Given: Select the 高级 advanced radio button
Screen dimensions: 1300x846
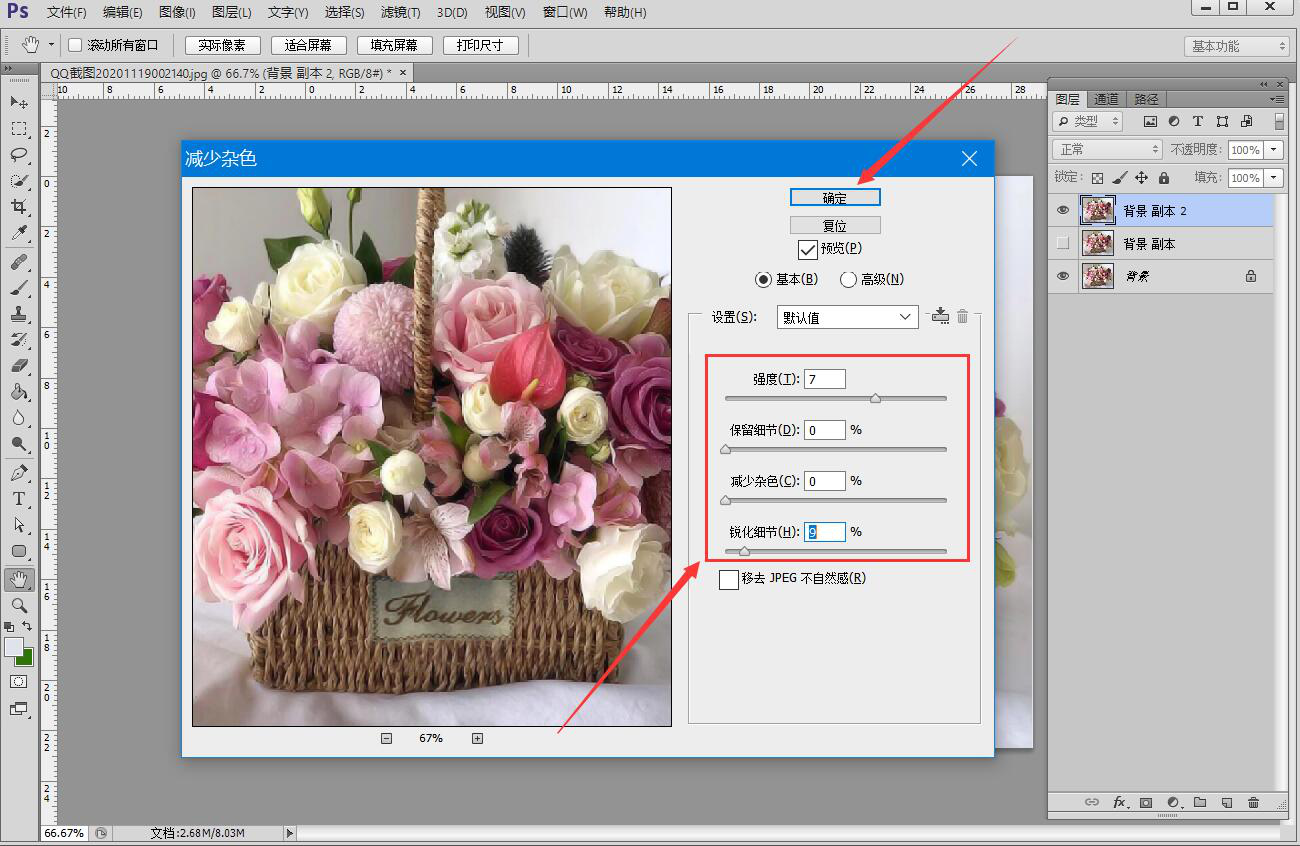Looking at the screenshot, I should pos(848,280).
